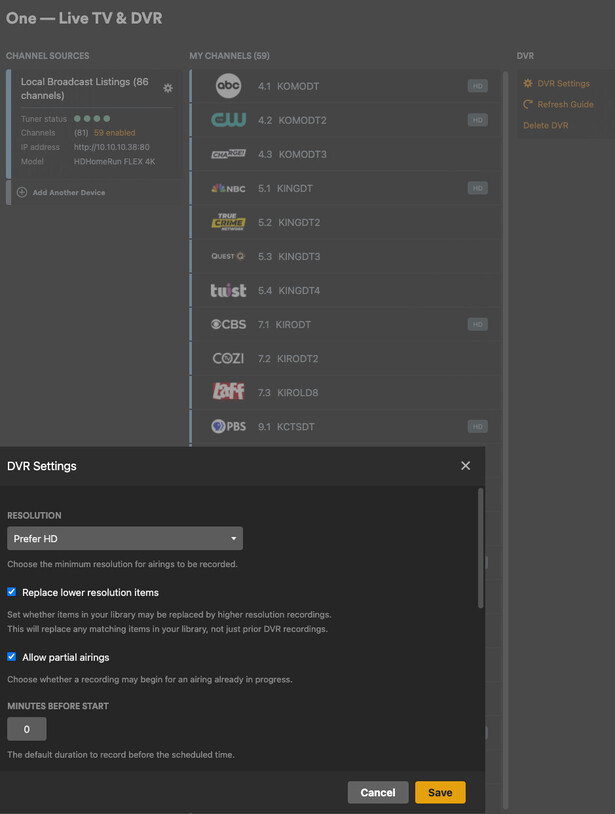Viewport: 615px width, 814px height.
Task: Click the HDHomeRun FLEX 4K model text
Action: pos(114,161)
